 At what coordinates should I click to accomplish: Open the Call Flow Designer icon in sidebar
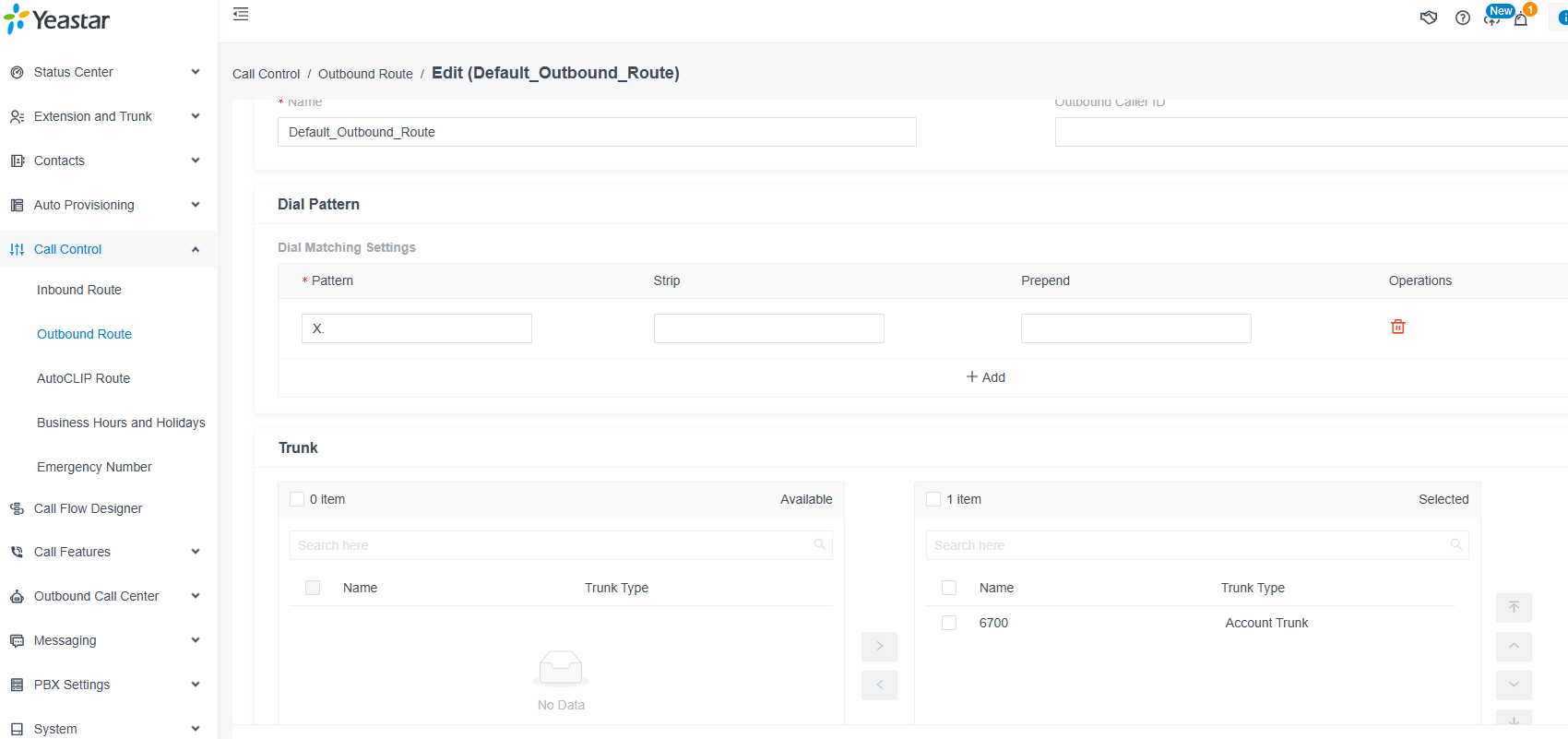(x=17, y=508)
